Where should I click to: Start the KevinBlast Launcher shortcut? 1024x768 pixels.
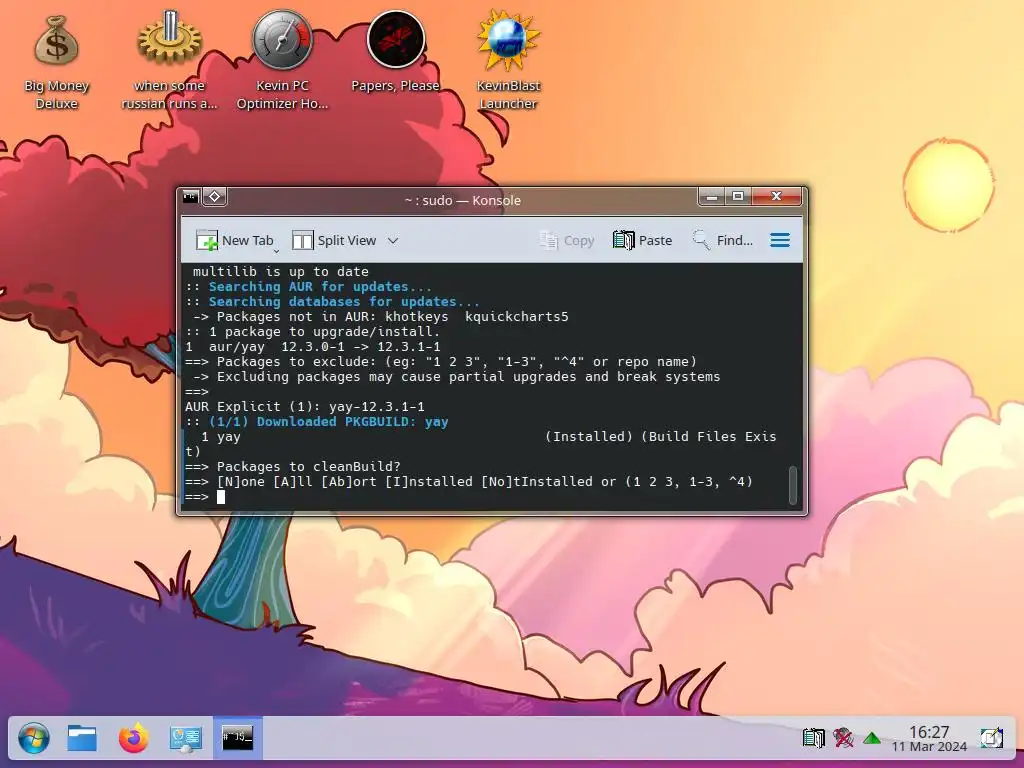(508, 62)
